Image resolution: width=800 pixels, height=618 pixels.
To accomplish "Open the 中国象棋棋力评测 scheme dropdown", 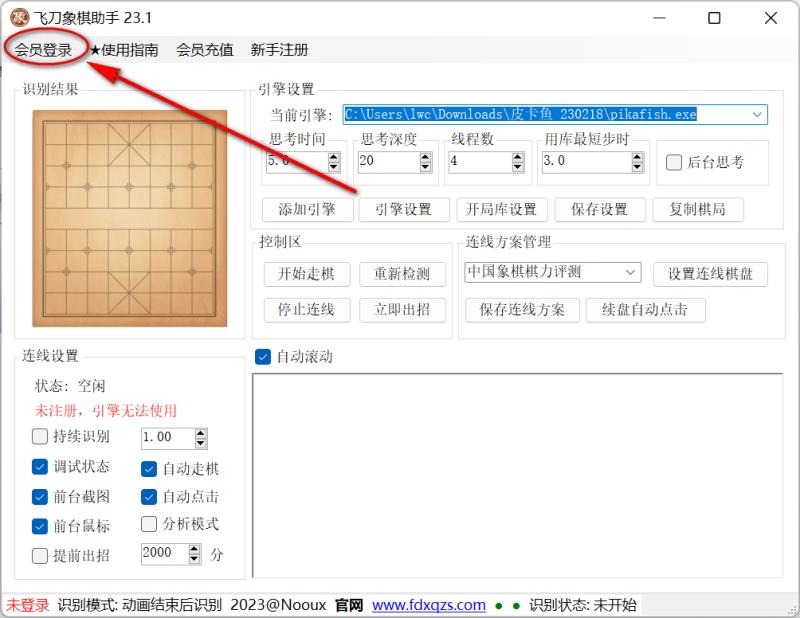I will click(631, 272).
